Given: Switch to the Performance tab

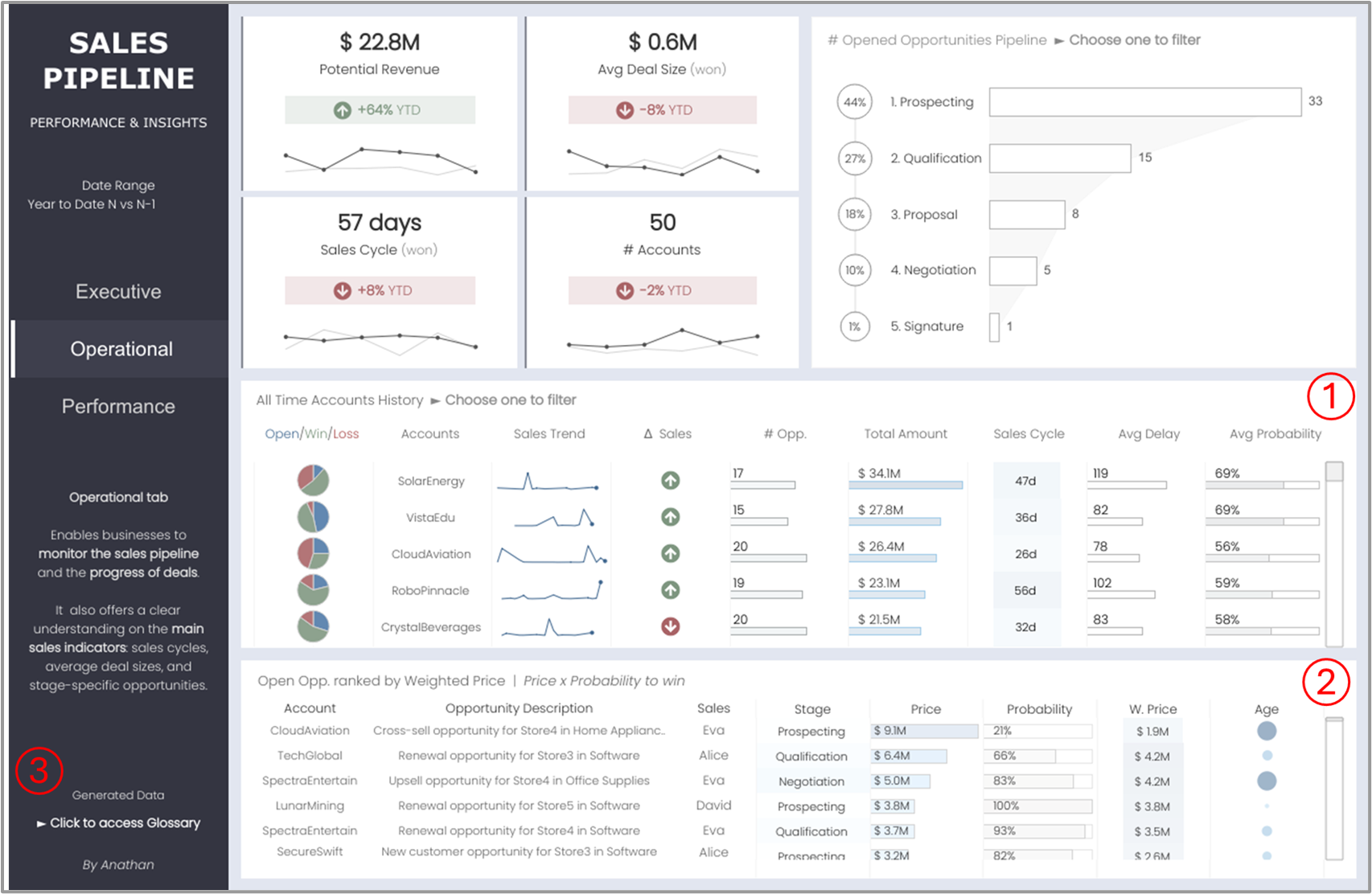Looking at the screenshot, I should pyautogui.click(x=118, y=406).
